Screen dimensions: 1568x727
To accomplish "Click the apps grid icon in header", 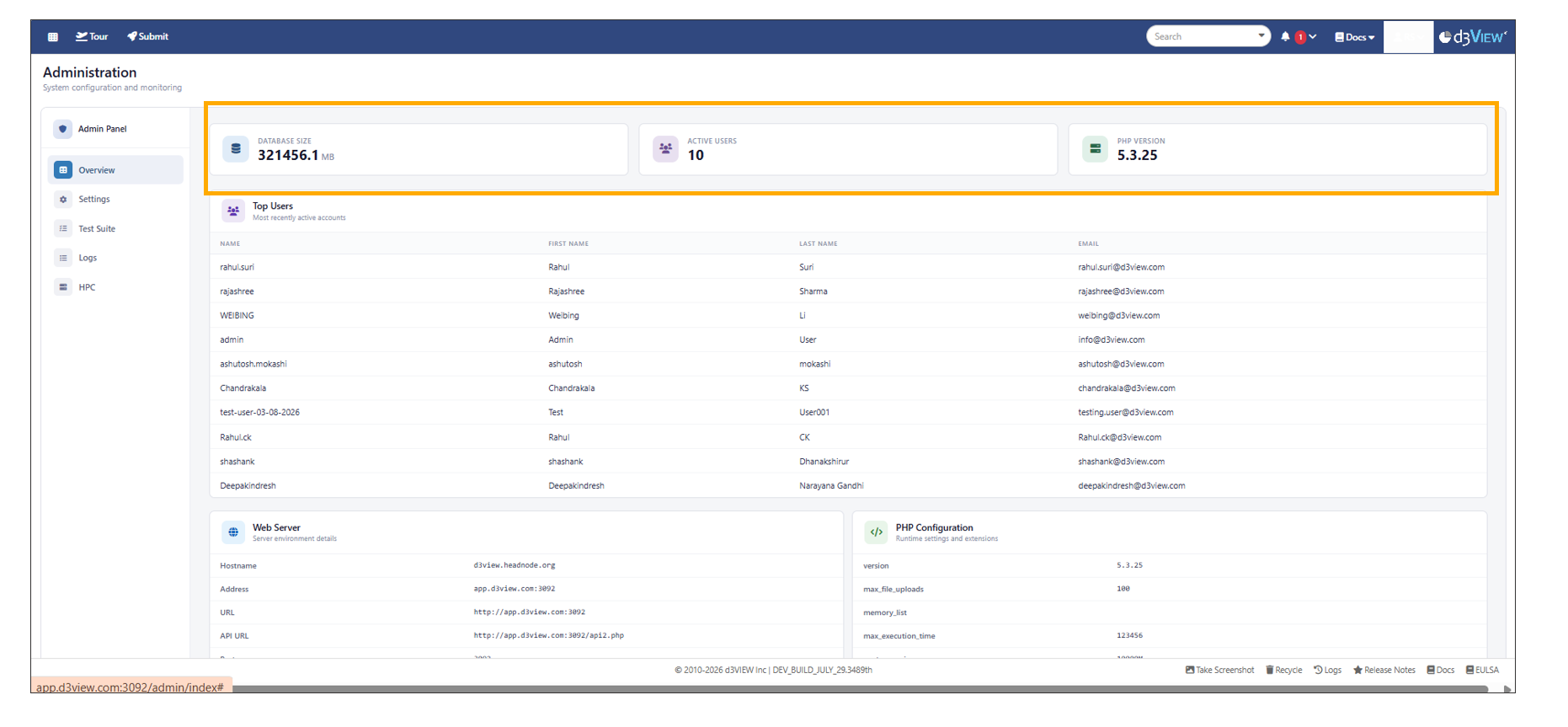I will point(53,37).
